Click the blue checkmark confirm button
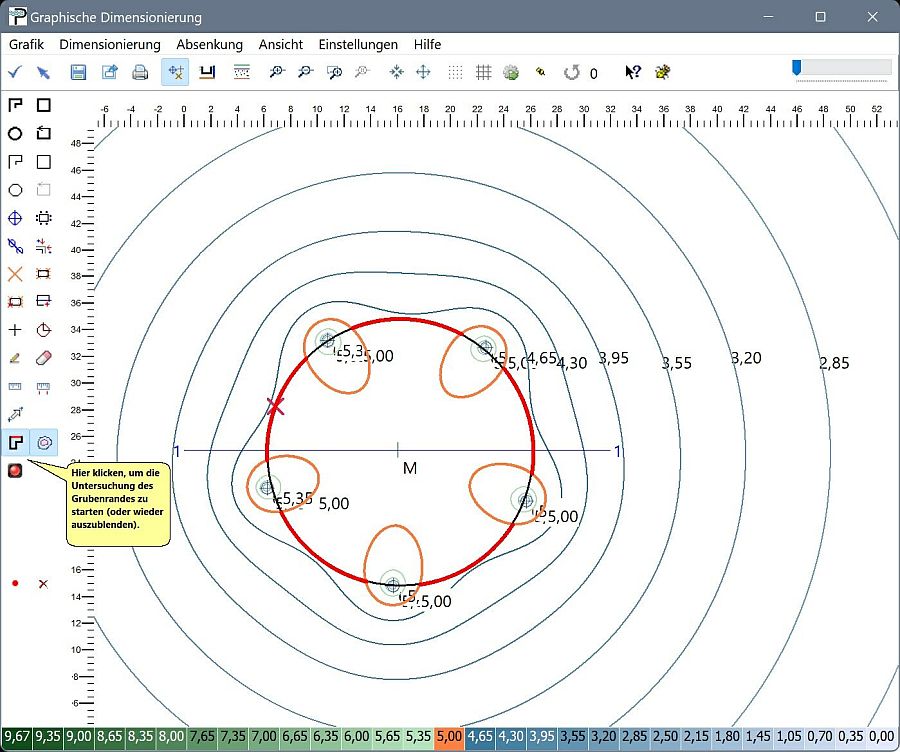 coord(15,72)
